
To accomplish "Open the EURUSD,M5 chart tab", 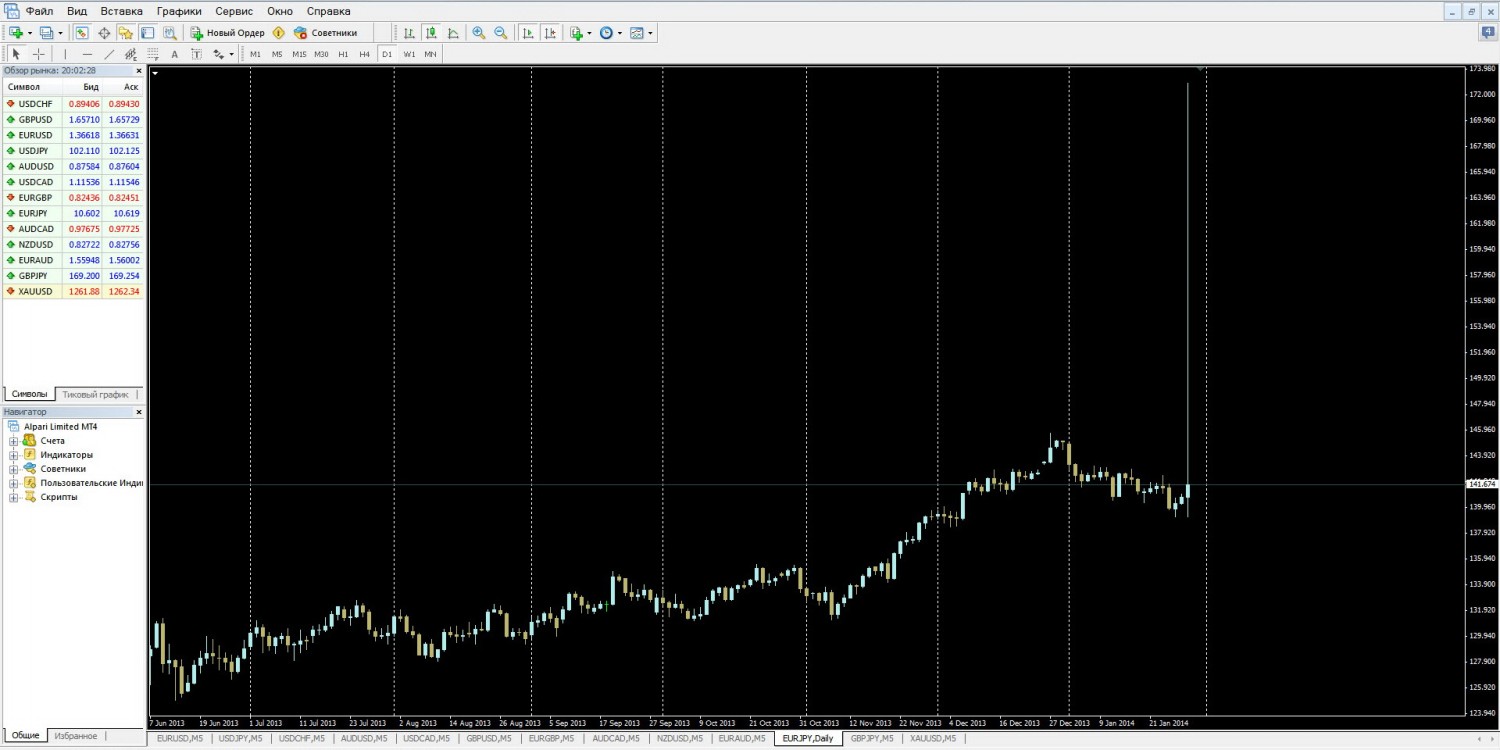I will [180, 738].
